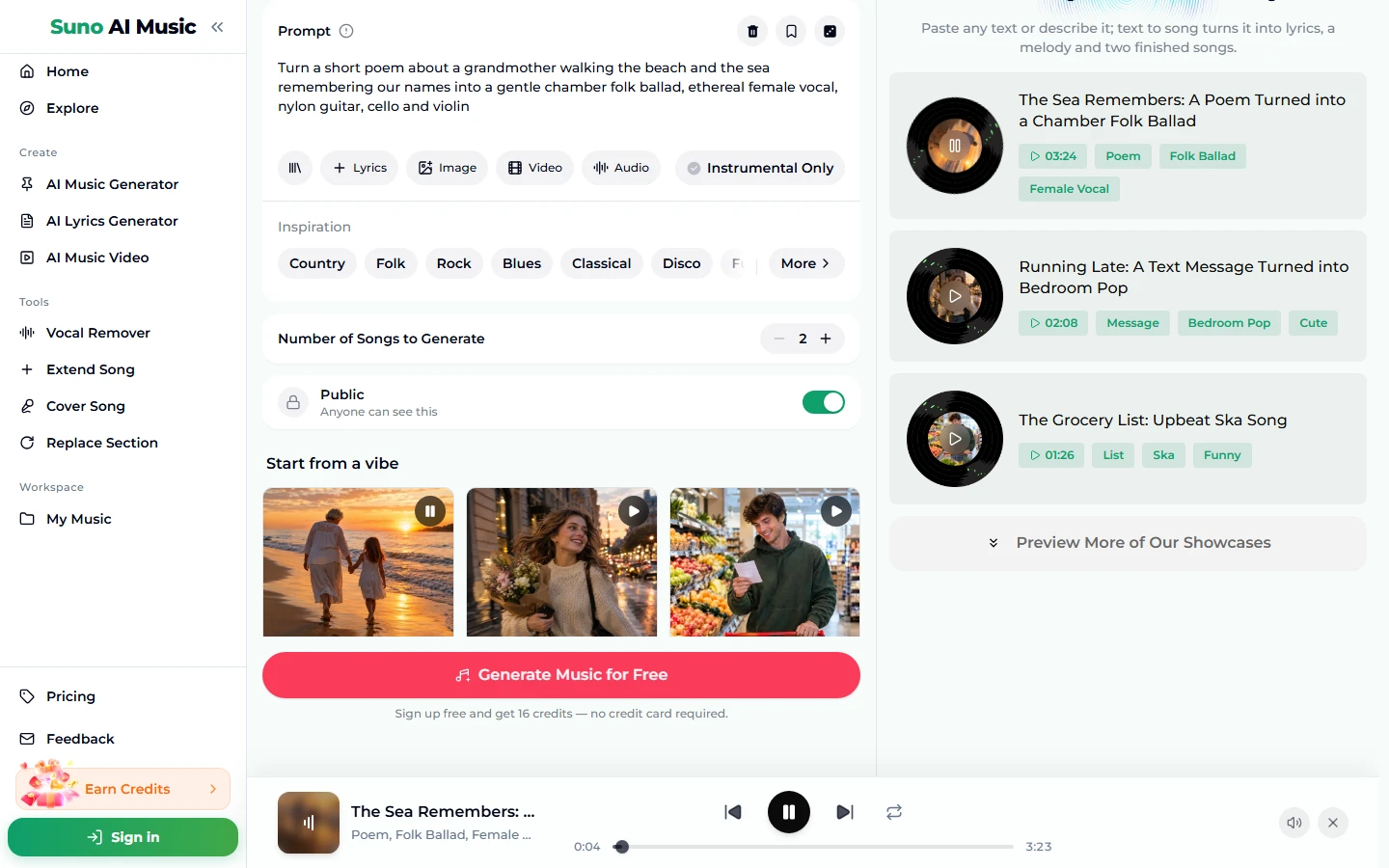This screenshot has width=1389, height=868.
Task: Click the prompt text area
Action: (x=559, y=87)
